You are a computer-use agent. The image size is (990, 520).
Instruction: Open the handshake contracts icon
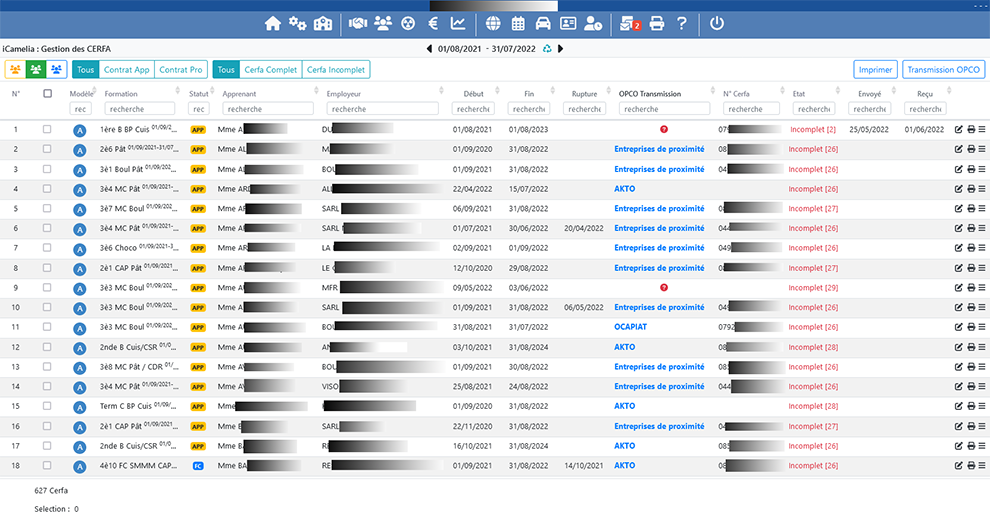pyautogui.click(x=358, y=24)
